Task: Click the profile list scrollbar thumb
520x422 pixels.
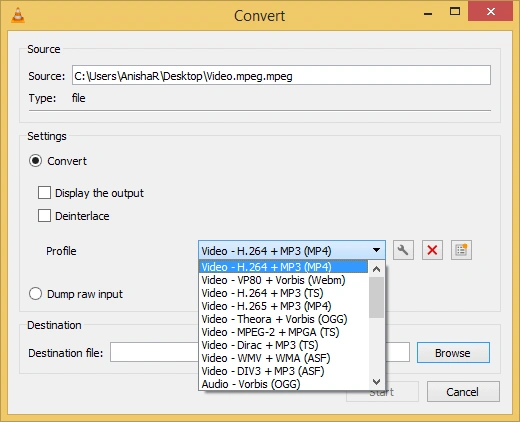Action: click(377, 297)
